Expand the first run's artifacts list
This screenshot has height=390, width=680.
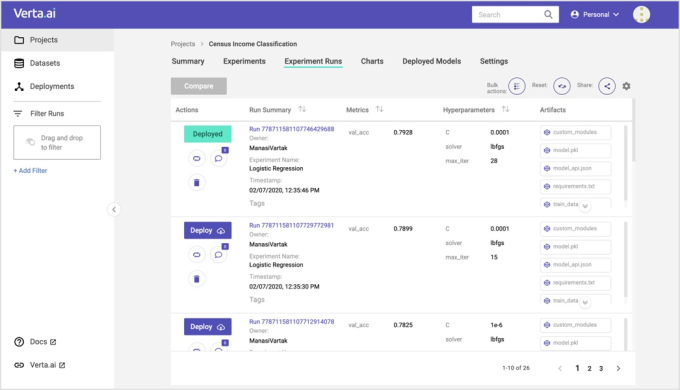[x=585, y=206]
